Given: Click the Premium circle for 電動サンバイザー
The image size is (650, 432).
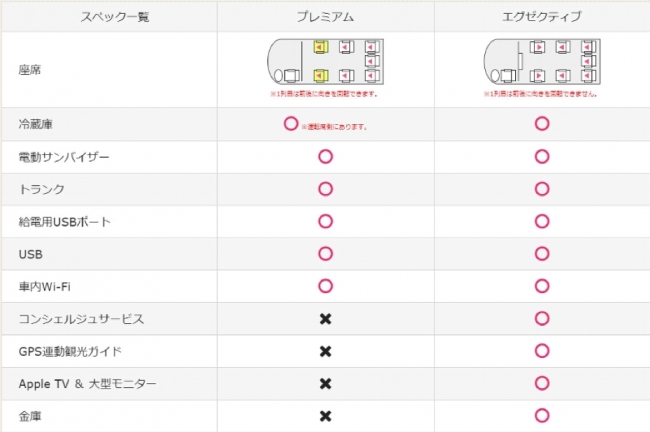Looking at the screenshot, I should click(324, 157).
